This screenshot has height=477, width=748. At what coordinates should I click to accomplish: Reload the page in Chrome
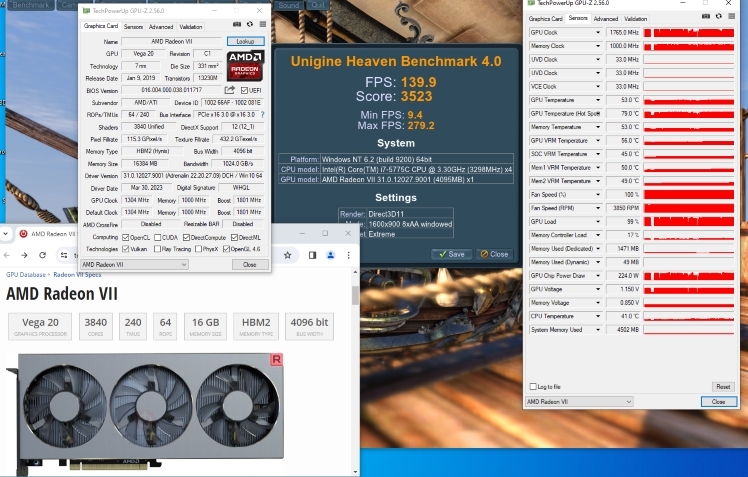(x=43, y=255)
